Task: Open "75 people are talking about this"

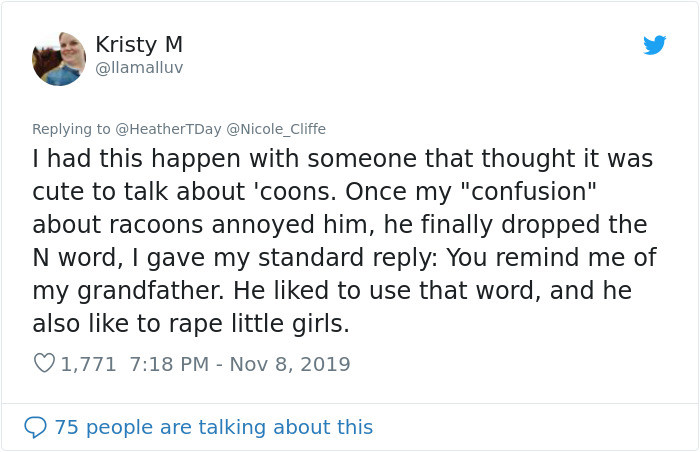Action: tap(213, 427)
